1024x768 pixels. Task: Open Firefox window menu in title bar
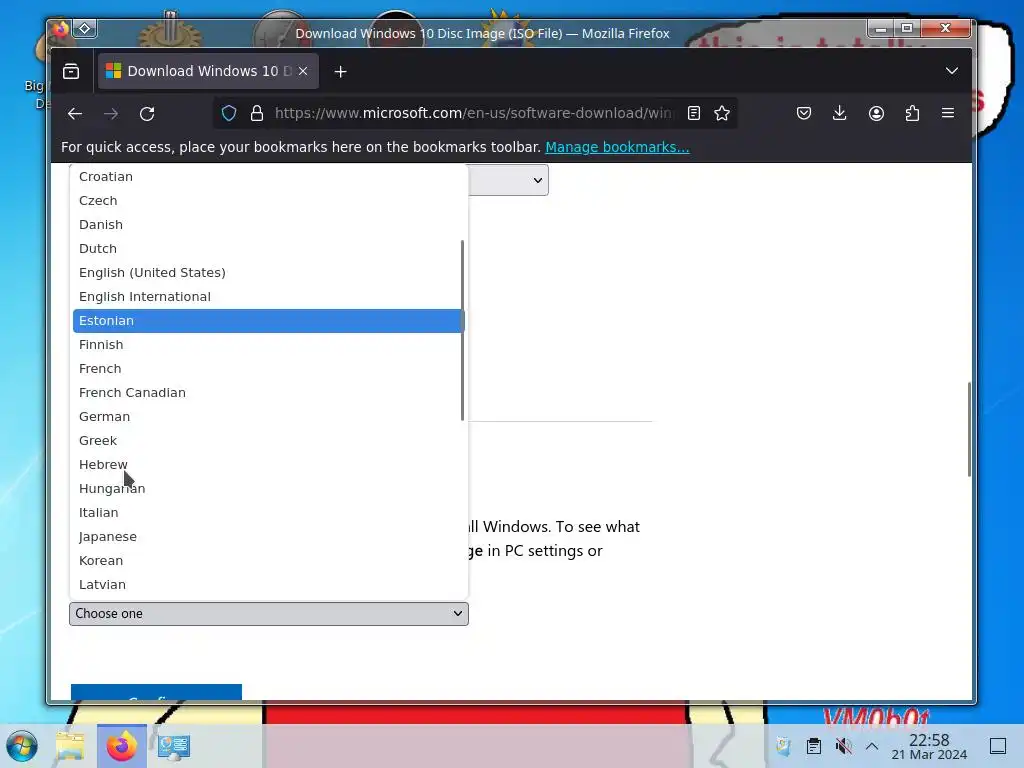[61, 29]
